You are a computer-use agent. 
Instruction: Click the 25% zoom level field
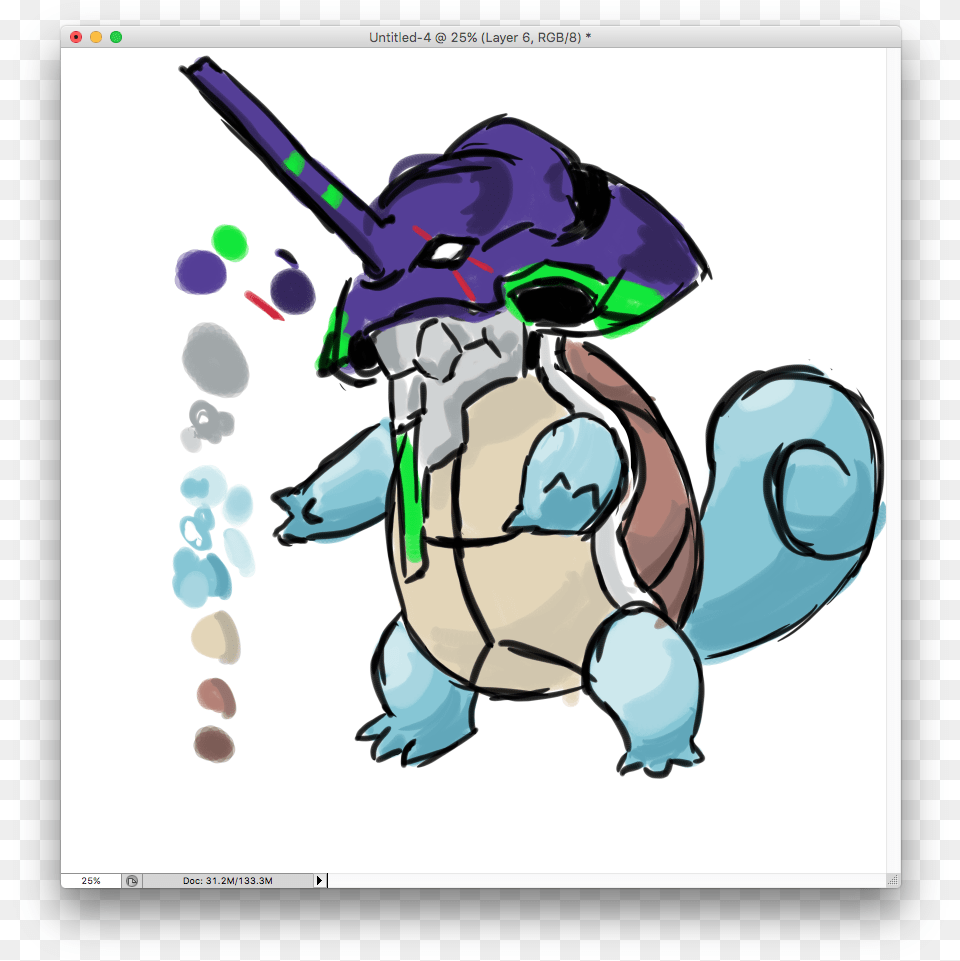point(91,881)
